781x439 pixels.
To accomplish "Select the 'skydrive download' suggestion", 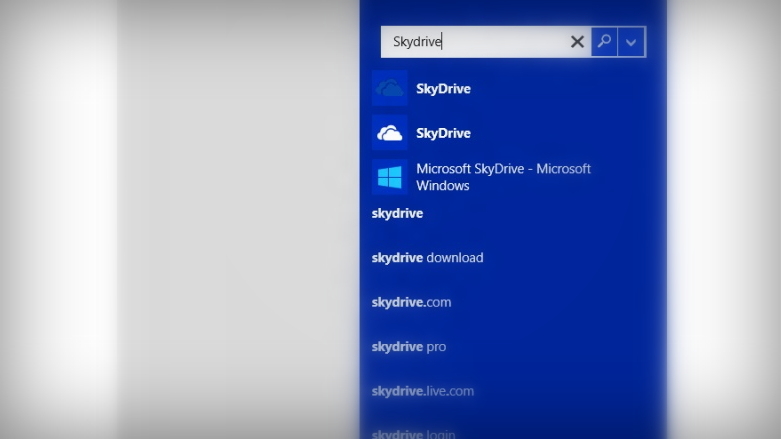I will click(427, 258).
